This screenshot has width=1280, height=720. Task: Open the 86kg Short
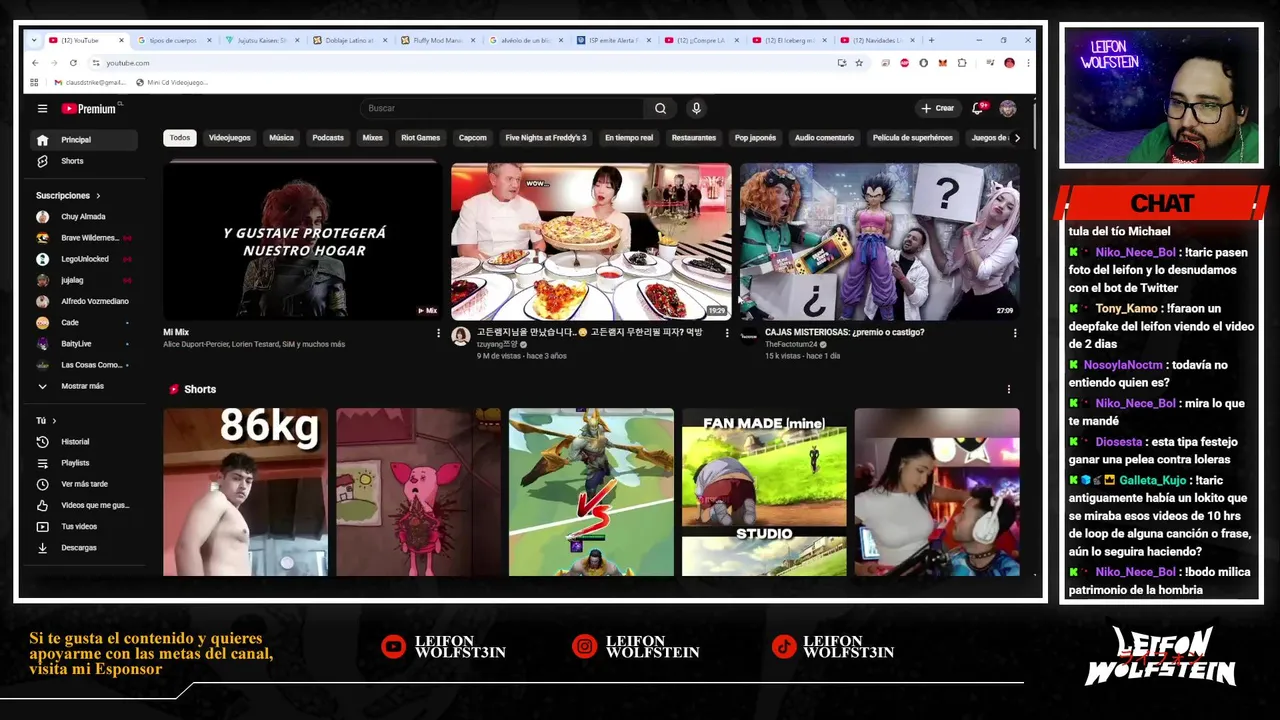point(245,492)
